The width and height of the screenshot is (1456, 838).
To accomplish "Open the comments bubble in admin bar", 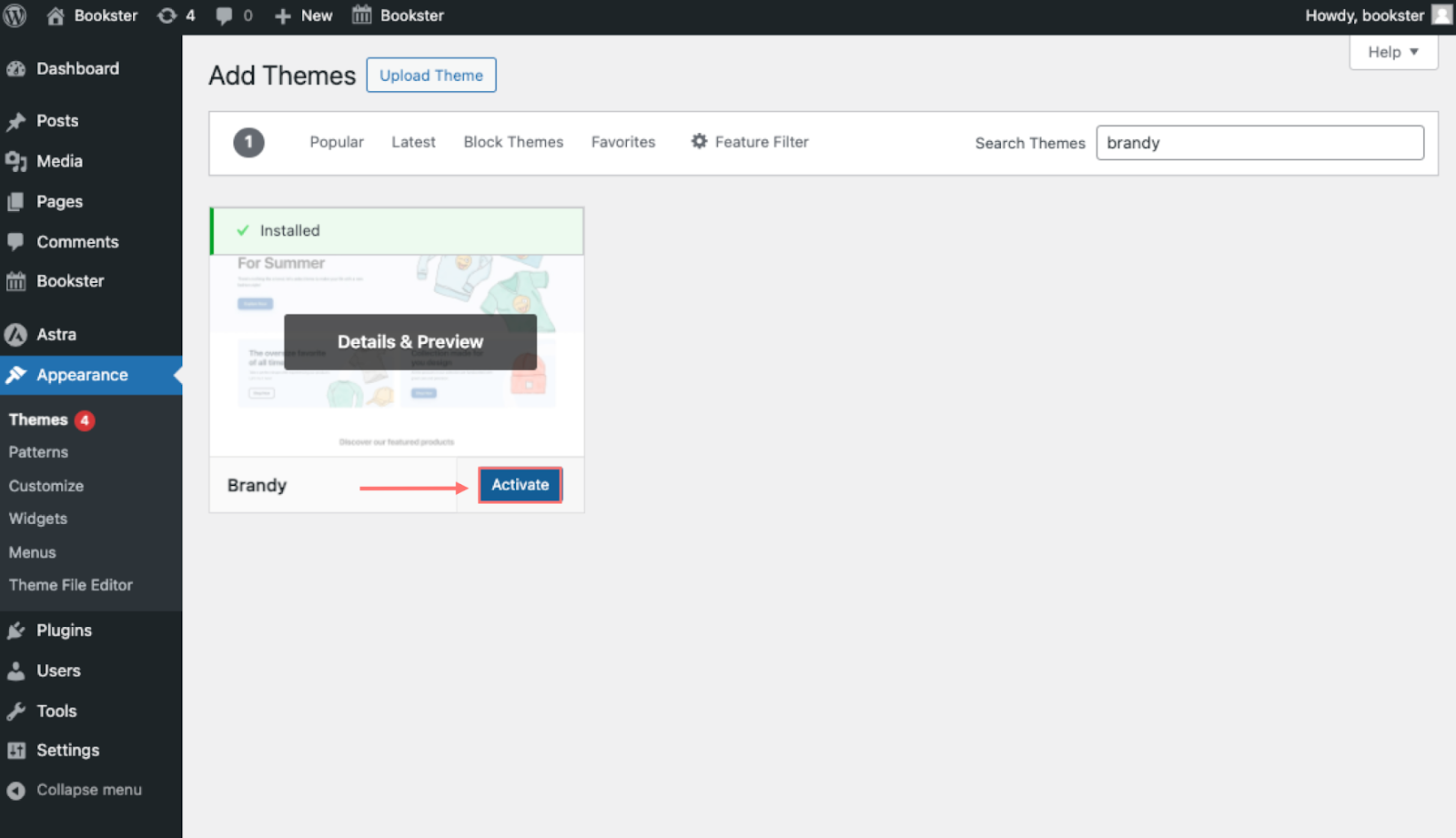I will click(x=224, y=15).
